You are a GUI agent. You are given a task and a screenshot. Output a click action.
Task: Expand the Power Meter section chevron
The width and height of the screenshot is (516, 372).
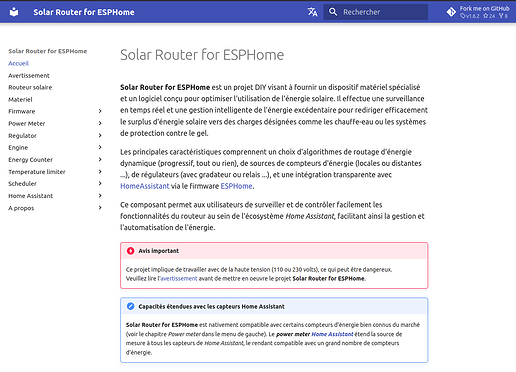(x=100, y=123)
